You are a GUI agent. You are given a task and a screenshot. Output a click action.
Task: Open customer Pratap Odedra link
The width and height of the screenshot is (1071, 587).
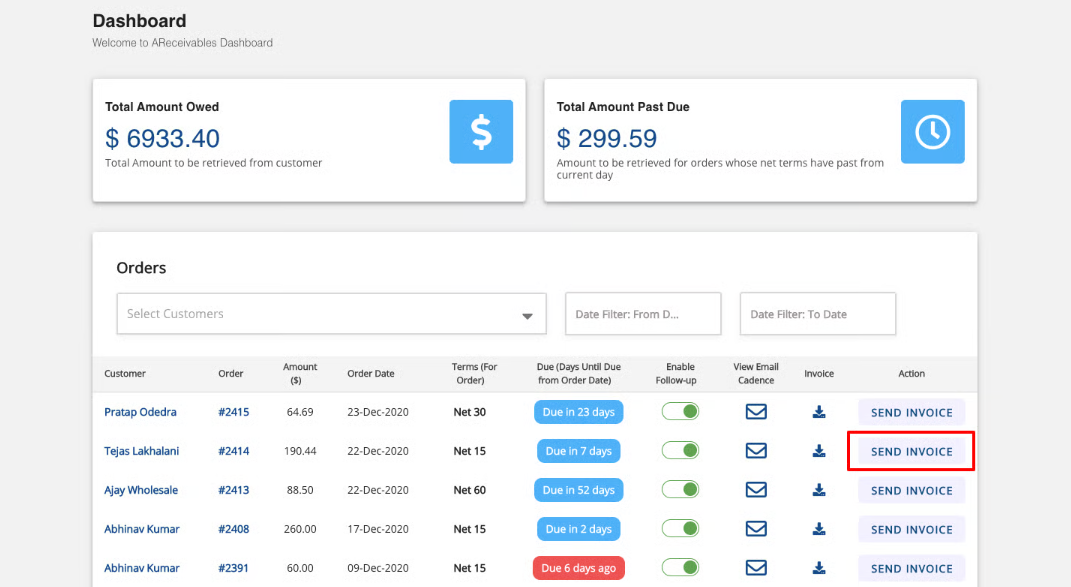[140, 412]
